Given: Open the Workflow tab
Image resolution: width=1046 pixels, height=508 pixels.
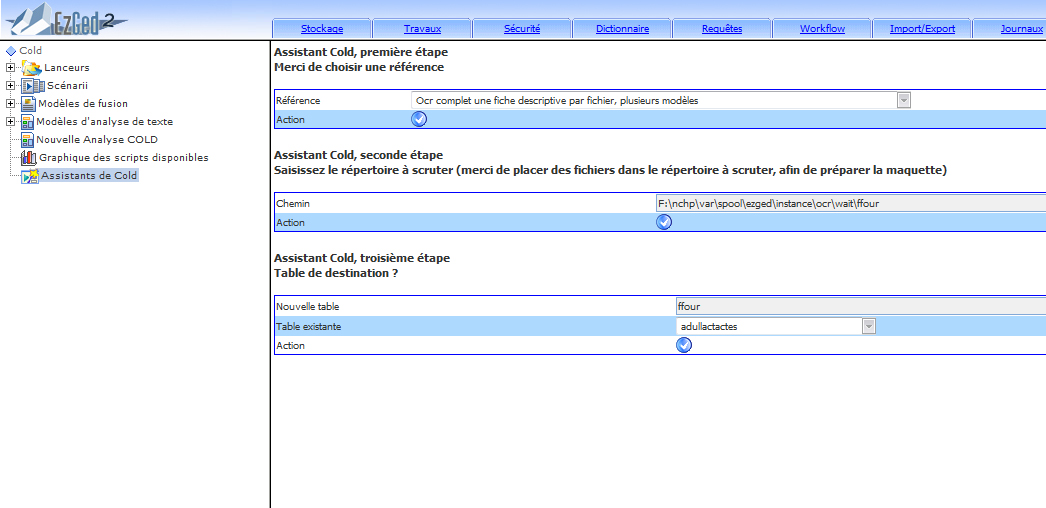Looking at the screenshot, I should pyautogui.click(x=822, y=29).
